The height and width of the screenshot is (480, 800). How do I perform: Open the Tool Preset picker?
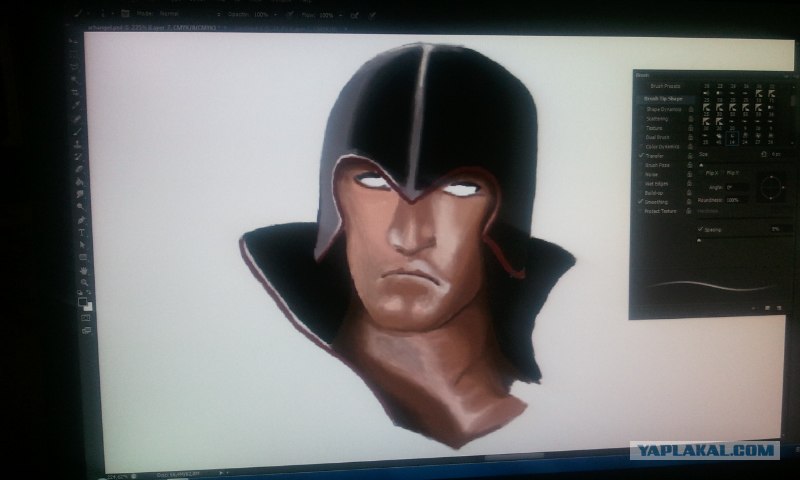[x=81, y=14]
